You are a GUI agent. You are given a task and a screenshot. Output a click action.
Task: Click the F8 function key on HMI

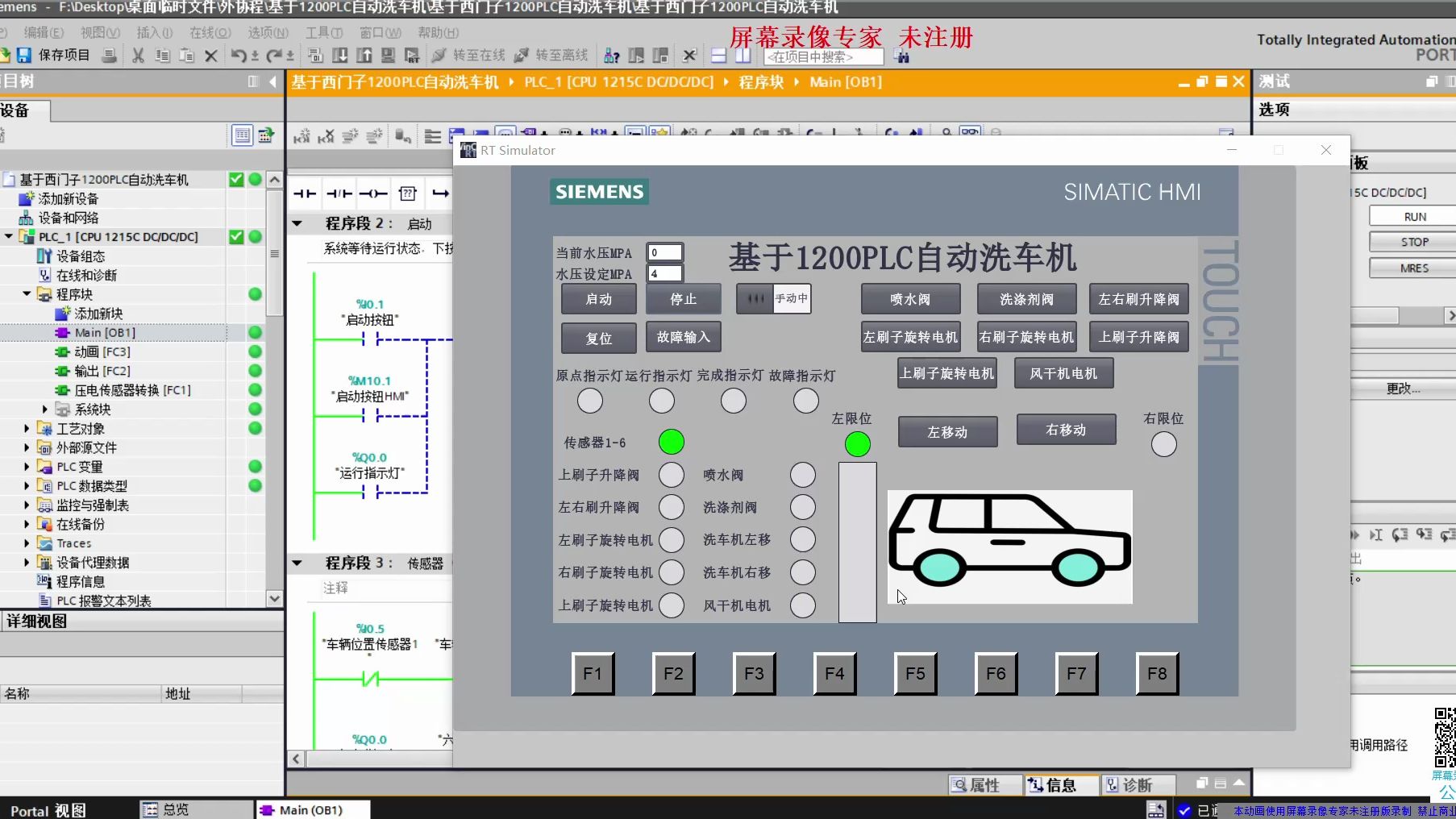point(1157,673)
